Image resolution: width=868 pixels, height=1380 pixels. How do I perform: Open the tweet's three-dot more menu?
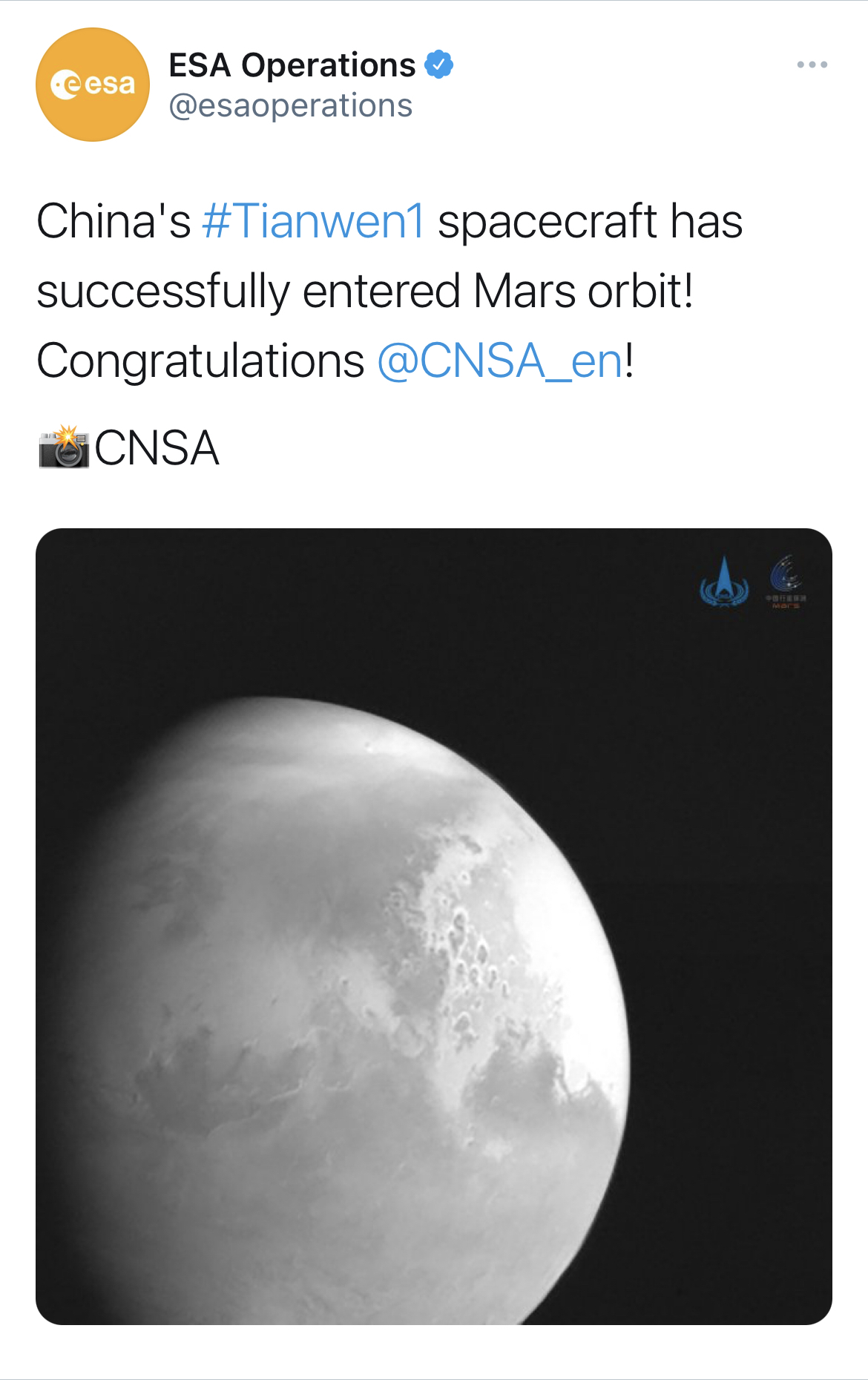click(x=812, y=65)
